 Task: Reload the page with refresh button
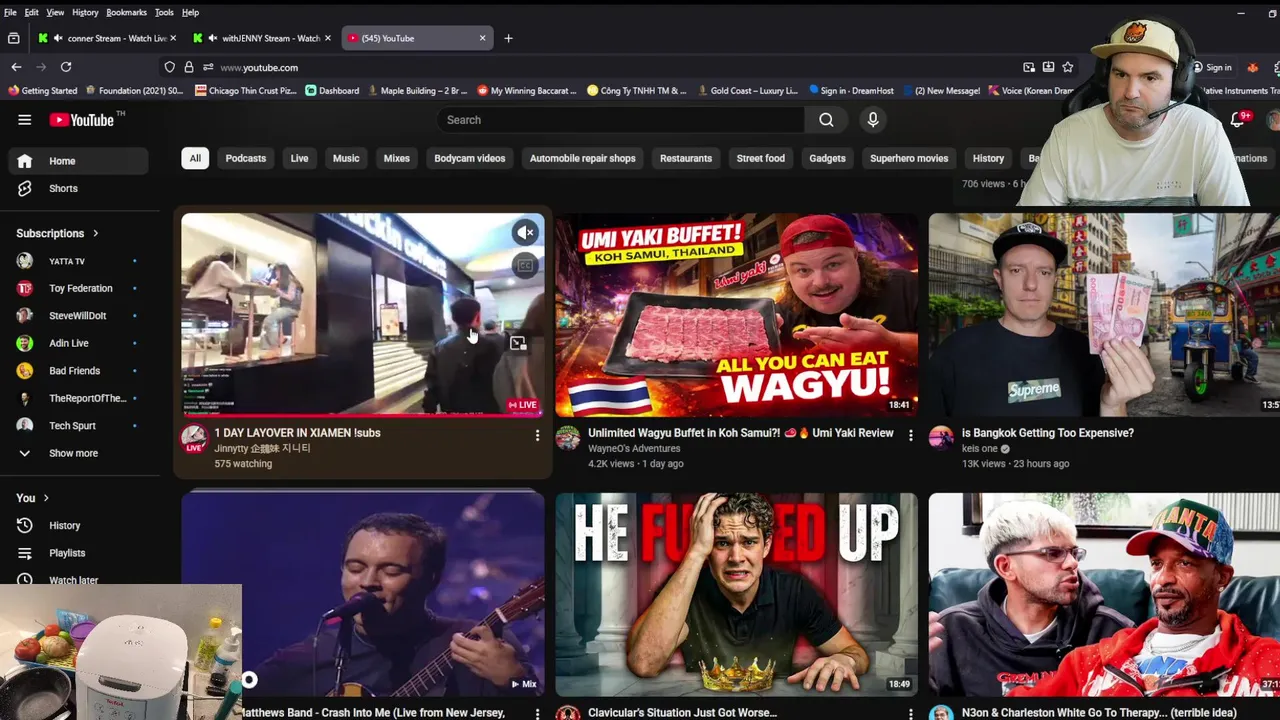pos(66,67)
